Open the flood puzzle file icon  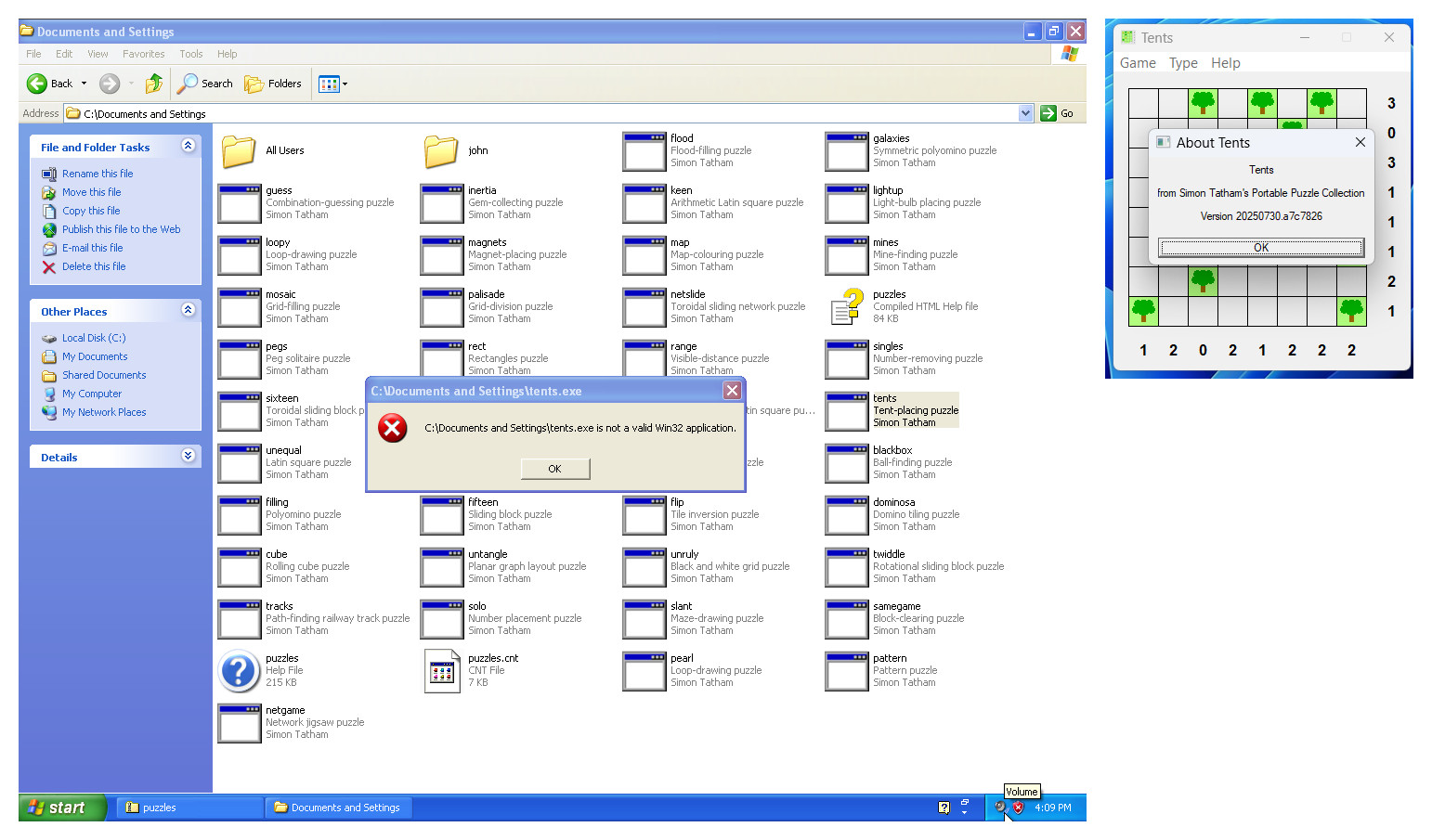point(644,150)
